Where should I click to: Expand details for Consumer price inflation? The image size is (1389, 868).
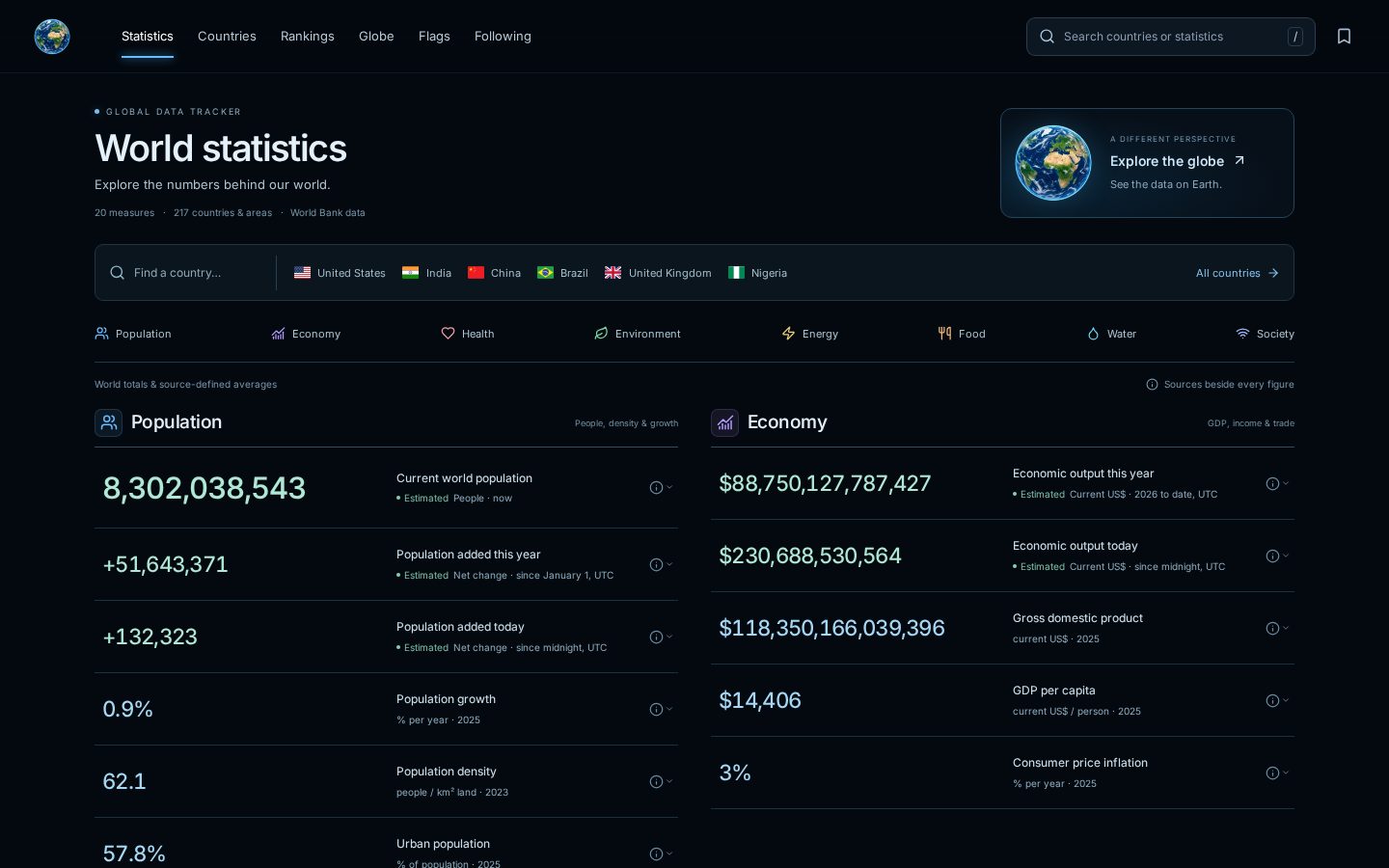click(1277, 773)
